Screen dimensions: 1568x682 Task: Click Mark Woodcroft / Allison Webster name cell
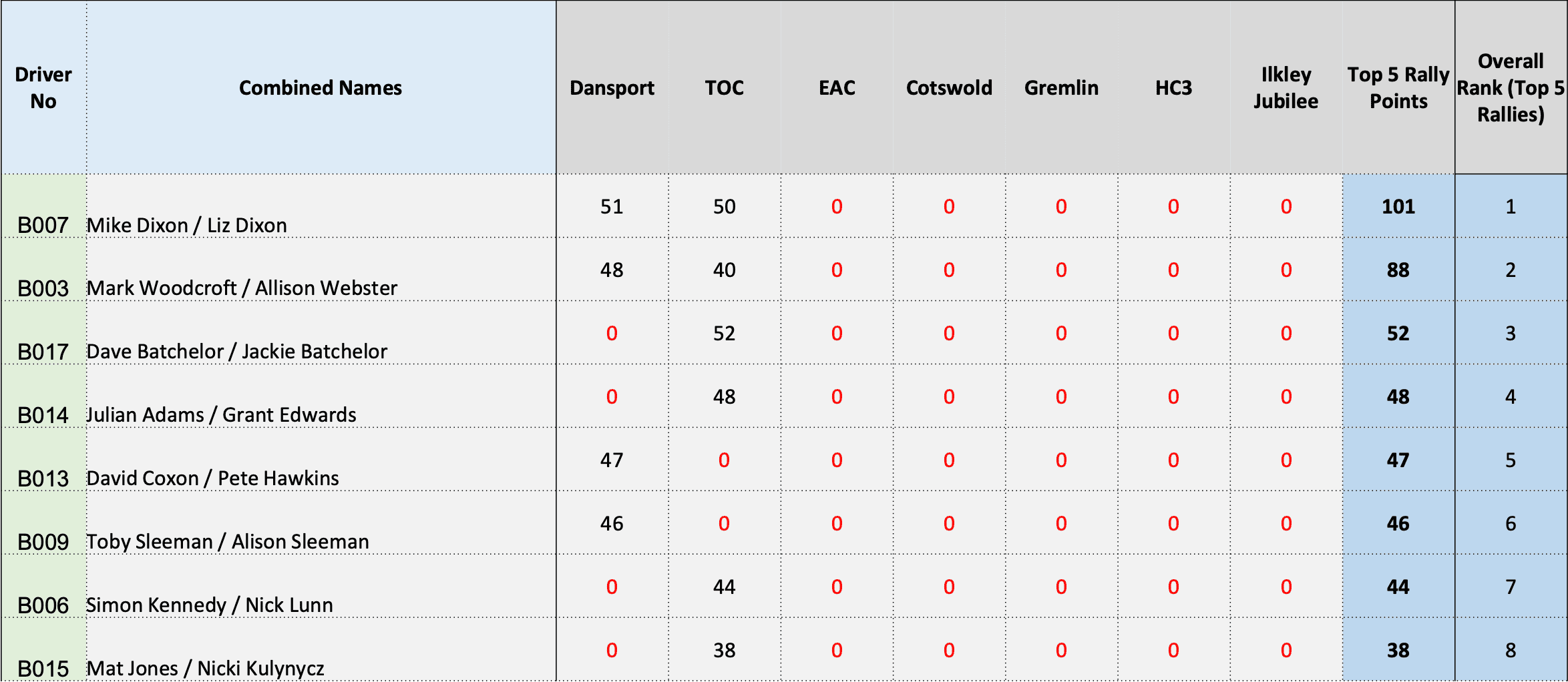(x=321, y=270)
